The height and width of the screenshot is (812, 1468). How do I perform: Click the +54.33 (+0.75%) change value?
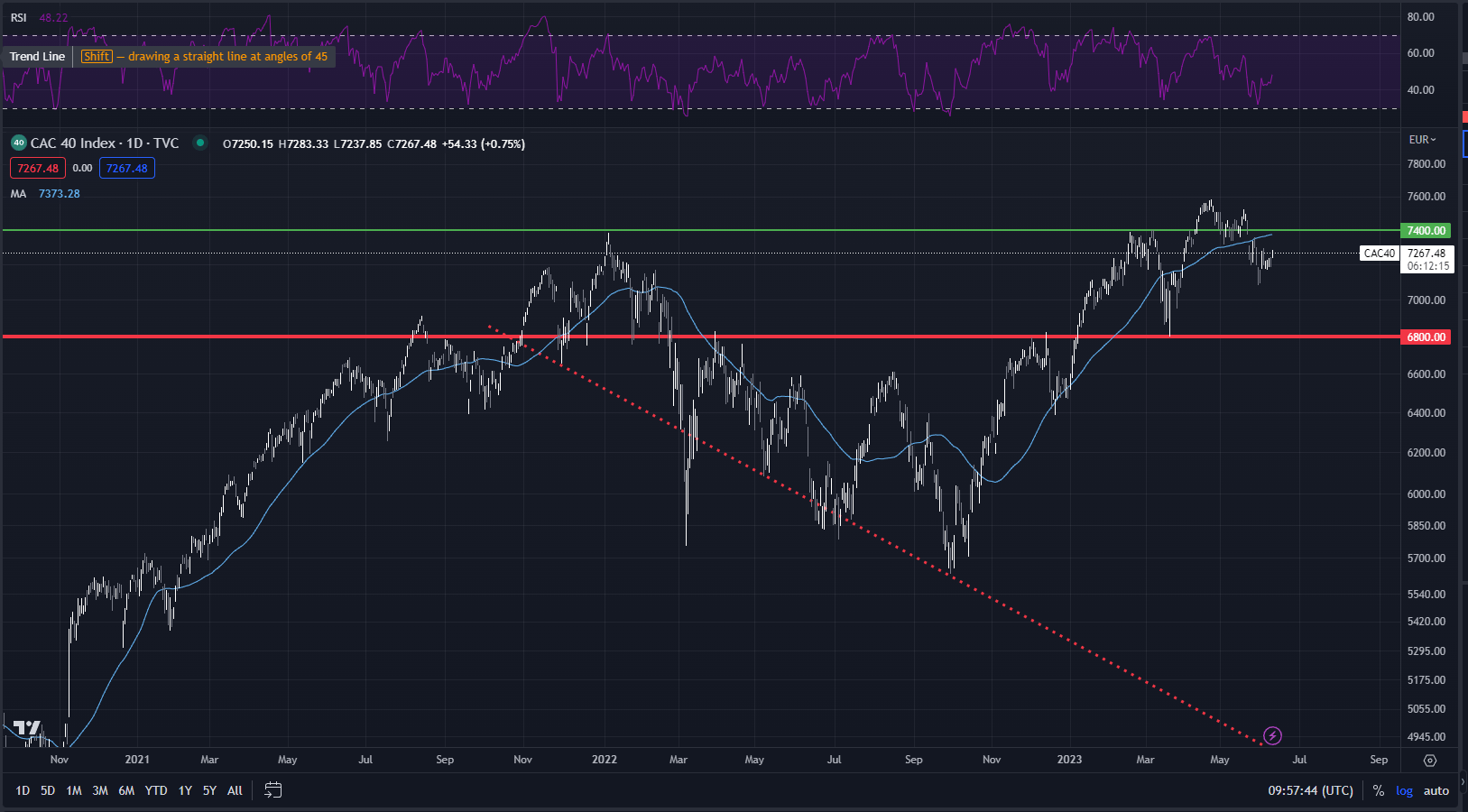pyautogui.click(x=484, y=144)
